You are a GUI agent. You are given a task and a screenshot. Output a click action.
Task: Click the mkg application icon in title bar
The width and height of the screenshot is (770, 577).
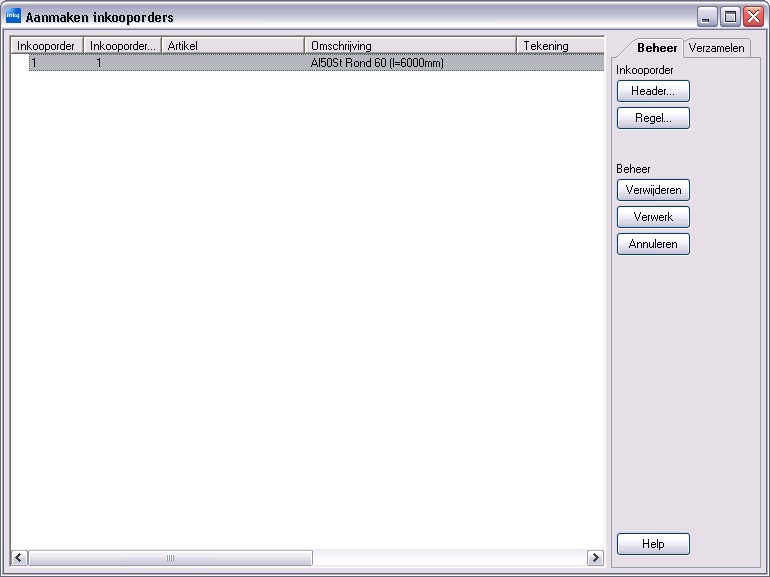point(13,16)
